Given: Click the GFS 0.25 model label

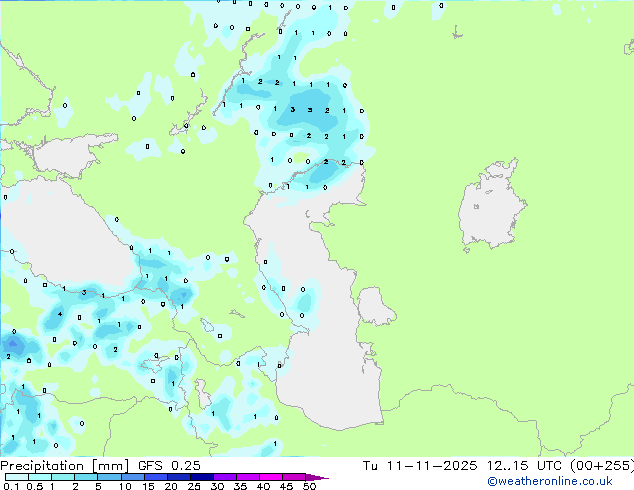Looking at the screenshot, I should pyautogui.click(x=169, y=466).
